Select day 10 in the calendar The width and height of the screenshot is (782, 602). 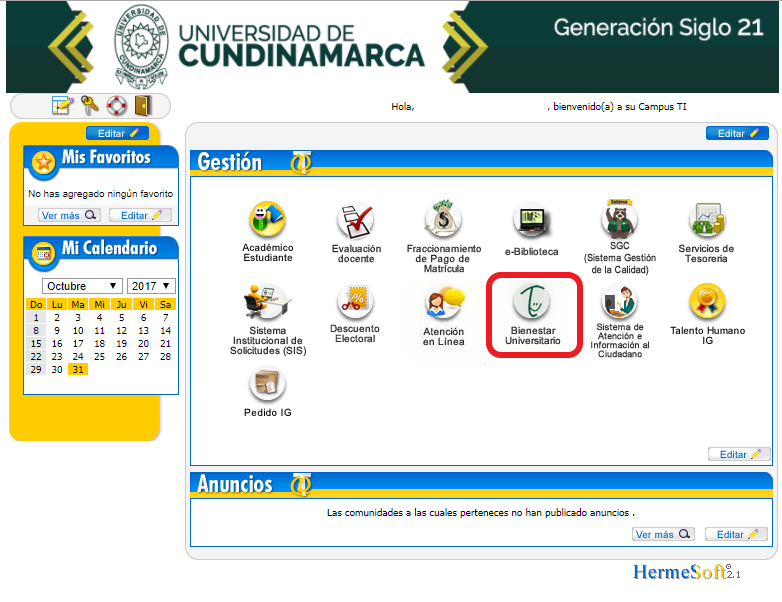click(x=78, y=330)
